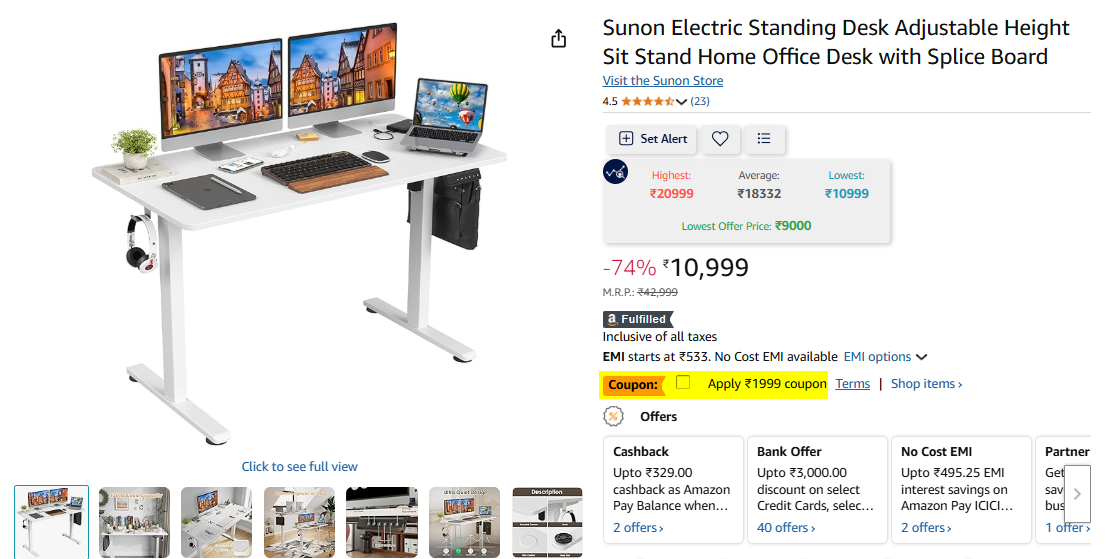1112x559 pixels.
Task: Select the second product thumbnail image
Action: pos(134,522)
